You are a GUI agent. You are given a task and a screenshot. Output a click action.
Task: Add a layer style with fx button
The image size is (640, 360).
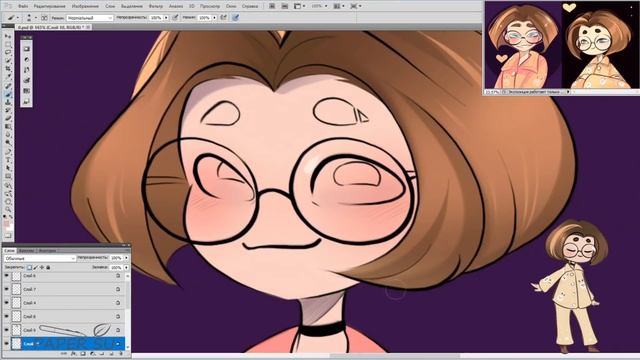click(x=74, y=353)
